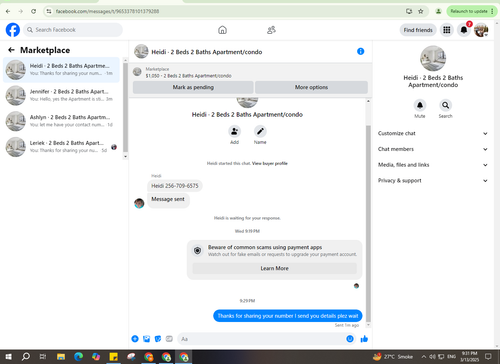Open the notifications bell
500x364 pixels.
tap(464, 30)
